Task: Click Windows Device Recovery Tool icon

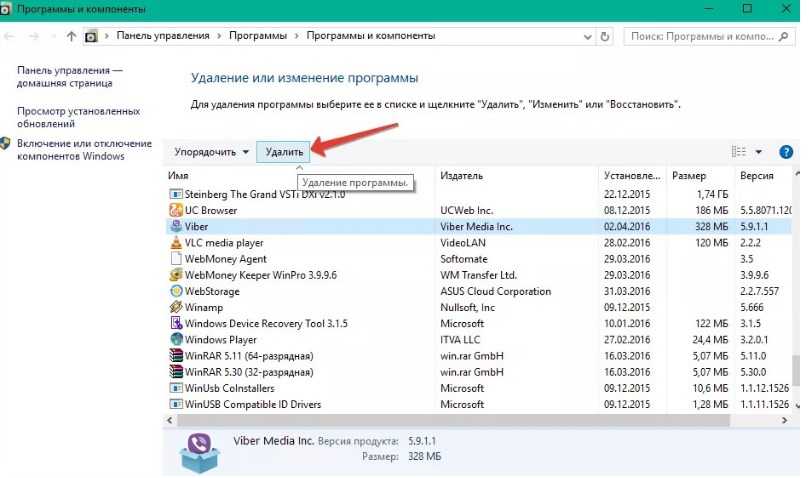Action: click(176, 323)
